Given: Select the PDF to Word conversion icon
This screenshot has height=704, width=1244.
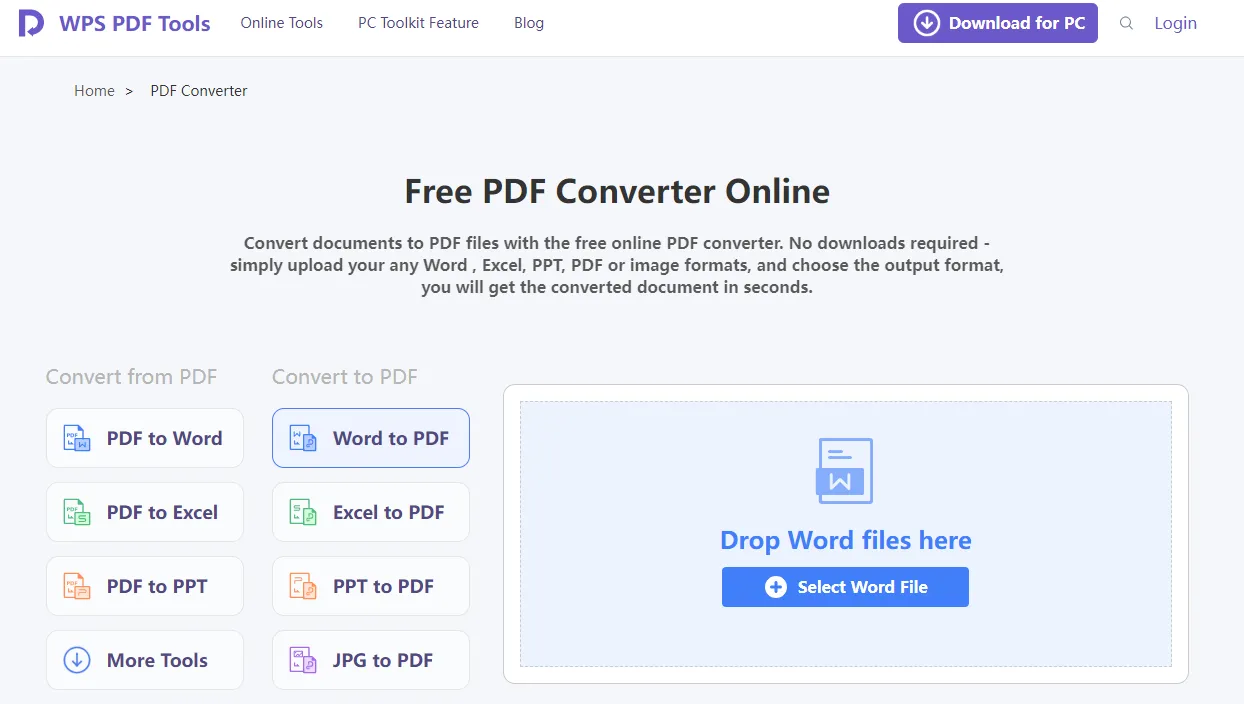Looking at the screenshot, I should (75, 438).
